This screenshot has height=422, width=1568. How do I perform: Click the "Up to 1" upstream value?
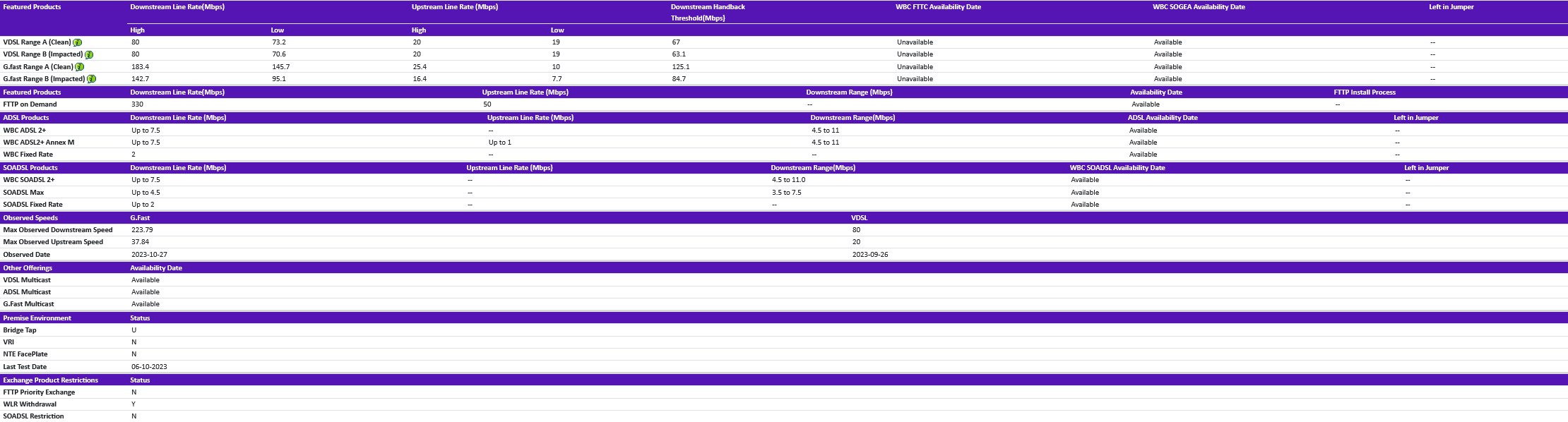(x=499, y=143)
